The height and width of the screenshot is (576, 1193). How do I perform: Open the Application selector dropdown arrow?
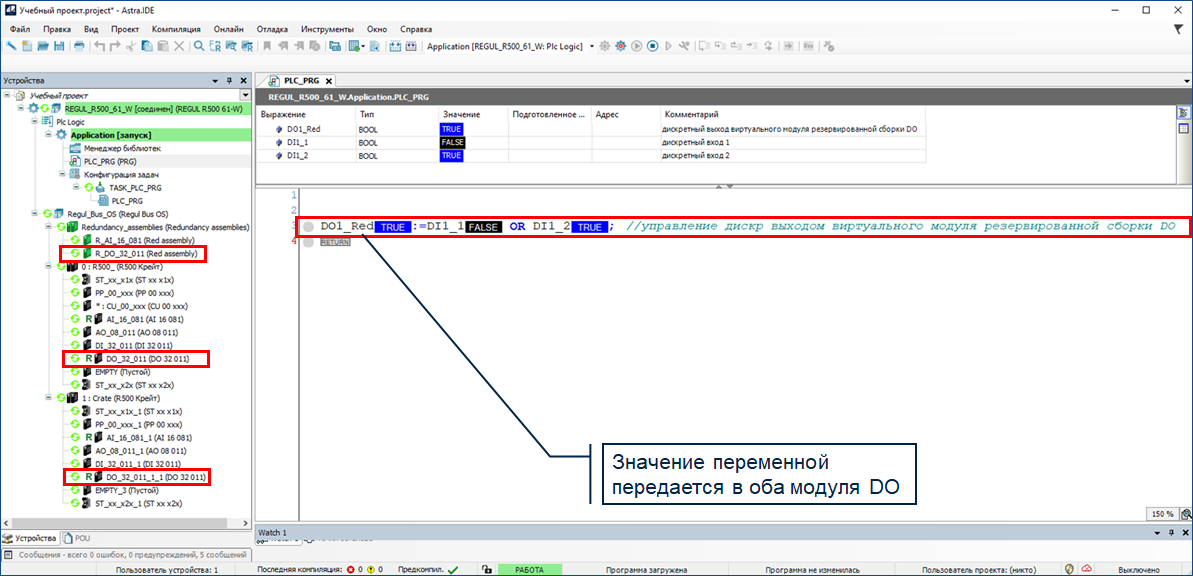592,46
